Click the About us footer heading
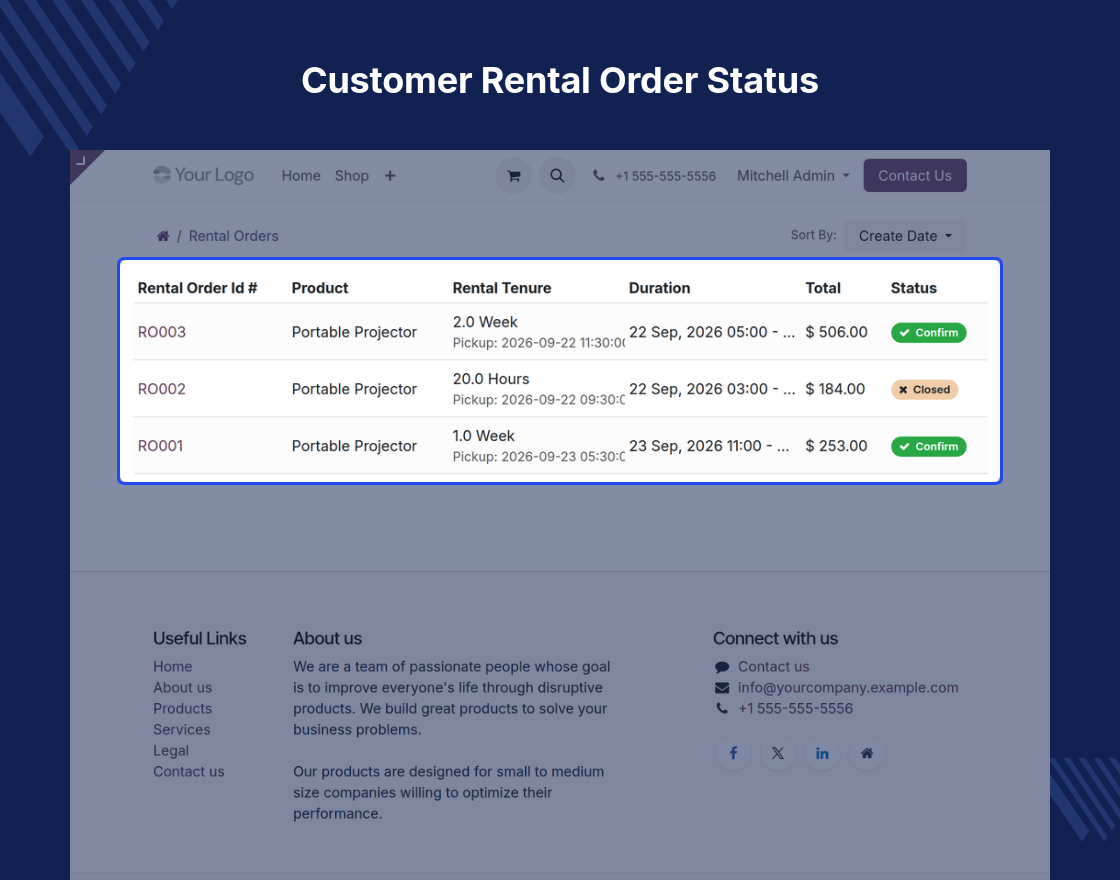 pos(327,639)
